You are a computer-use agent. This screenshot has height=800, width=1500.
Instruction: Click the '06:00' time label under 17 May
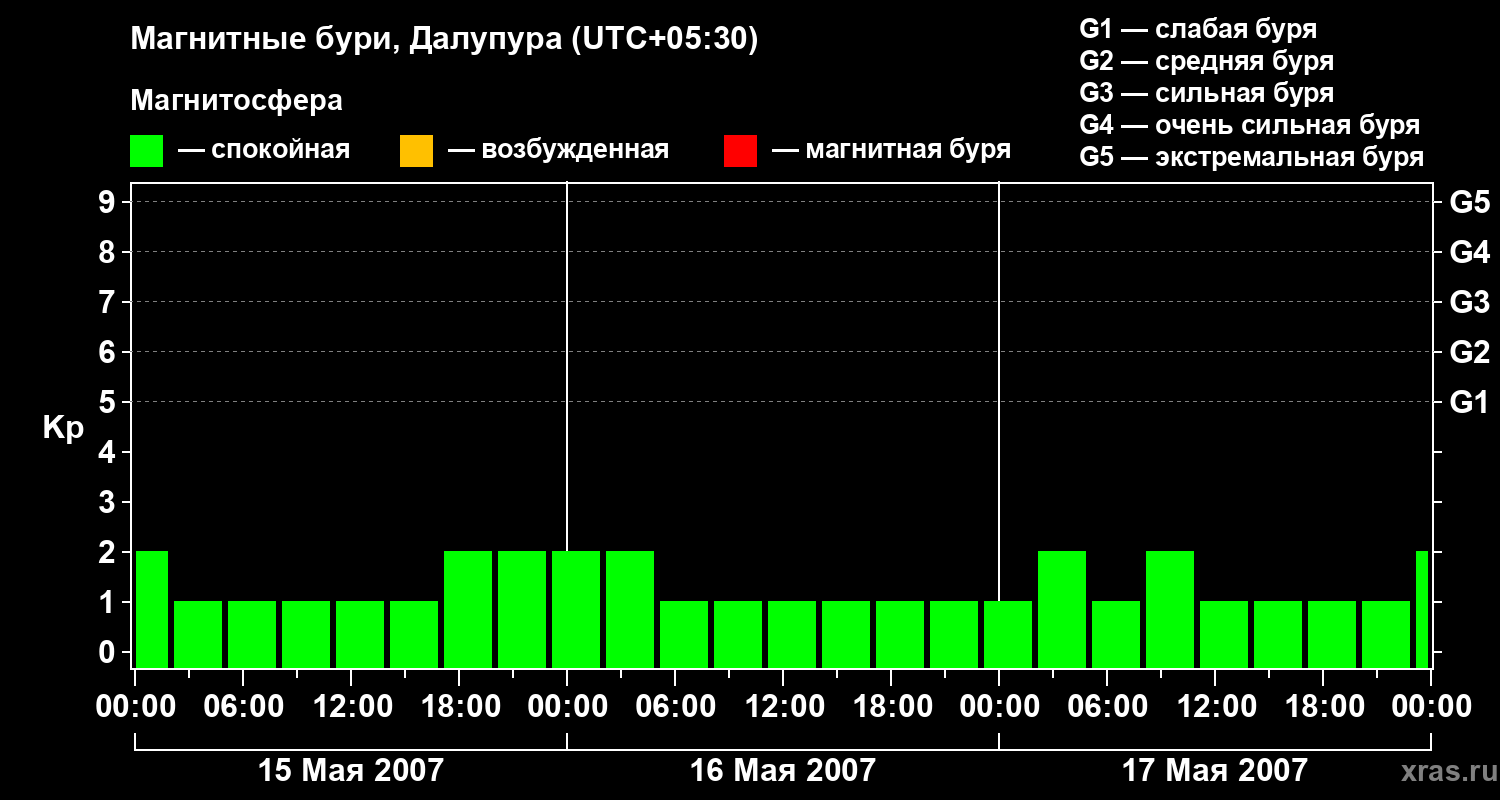click(x=1106, y=707)
